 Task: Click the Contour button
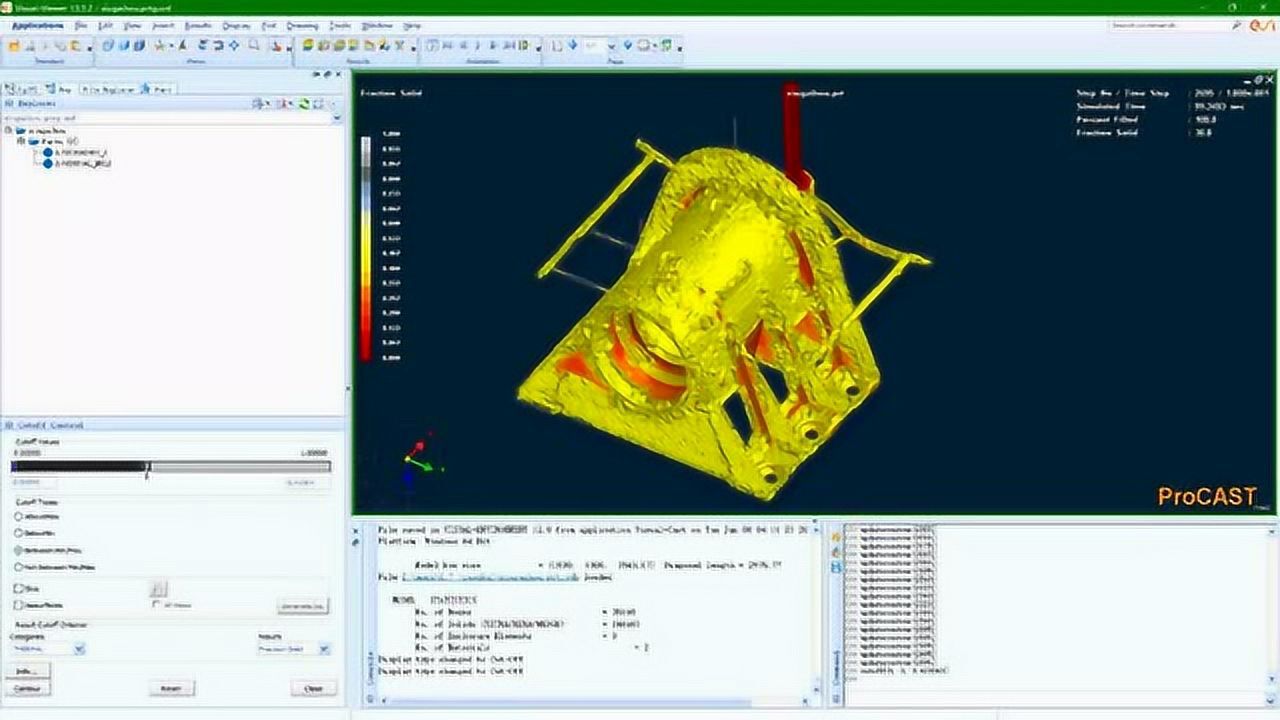27,689
